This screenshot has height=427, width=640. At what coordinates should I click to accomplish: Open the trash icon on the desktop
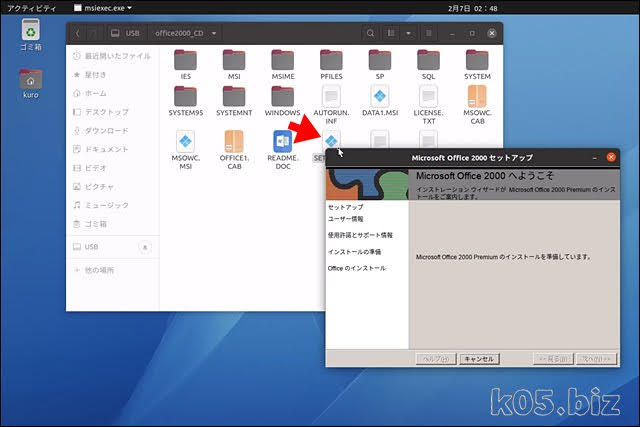click(31, 35)
